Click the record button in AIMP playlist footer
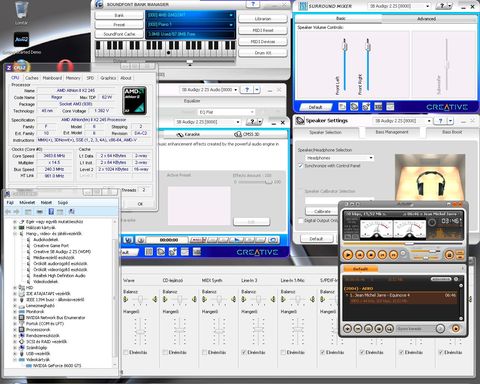480x384 pixels. 456,329
